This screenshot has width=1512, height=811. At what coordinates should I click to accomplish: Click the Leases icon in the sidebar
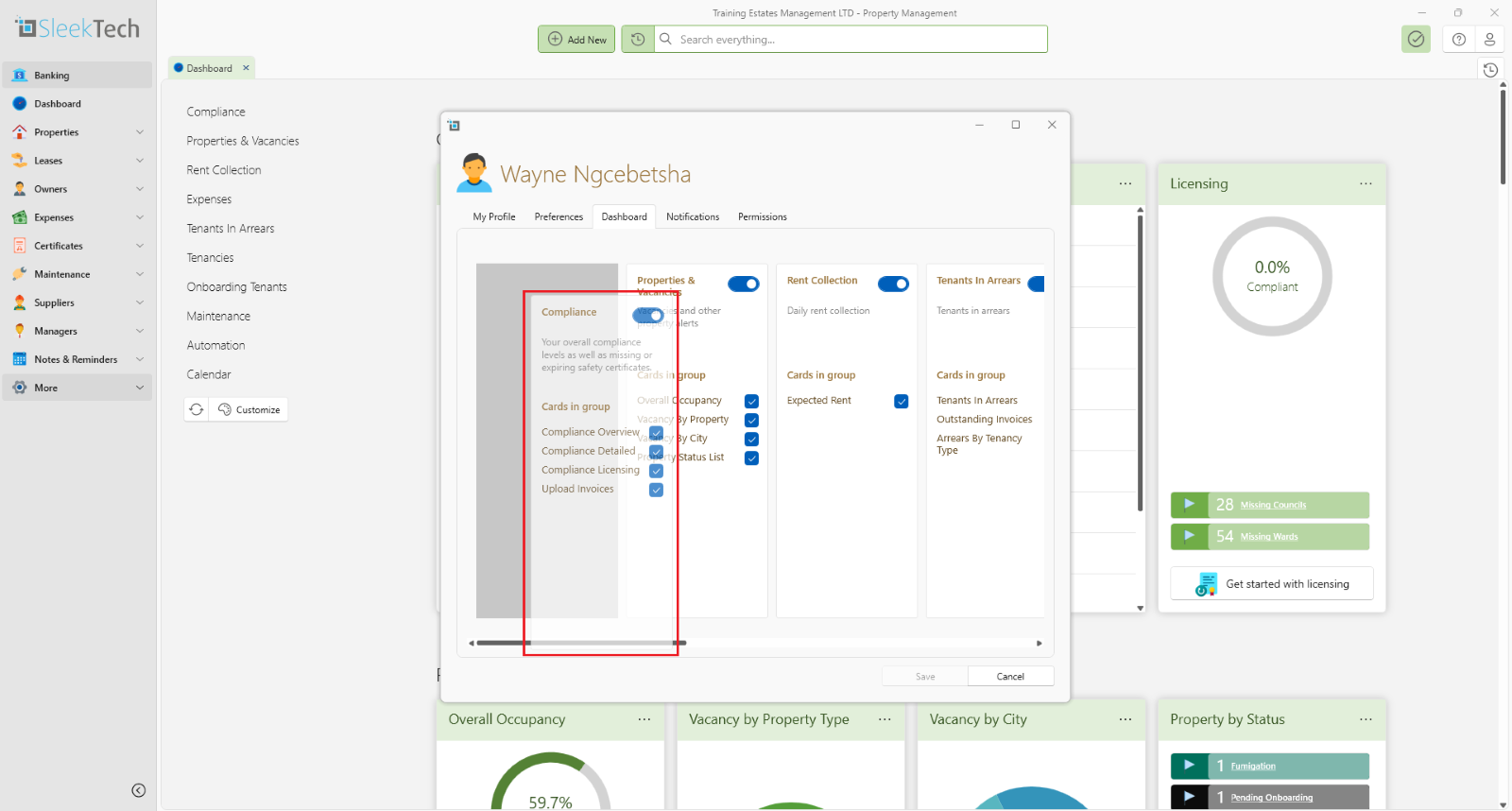(x=20, y=161)
